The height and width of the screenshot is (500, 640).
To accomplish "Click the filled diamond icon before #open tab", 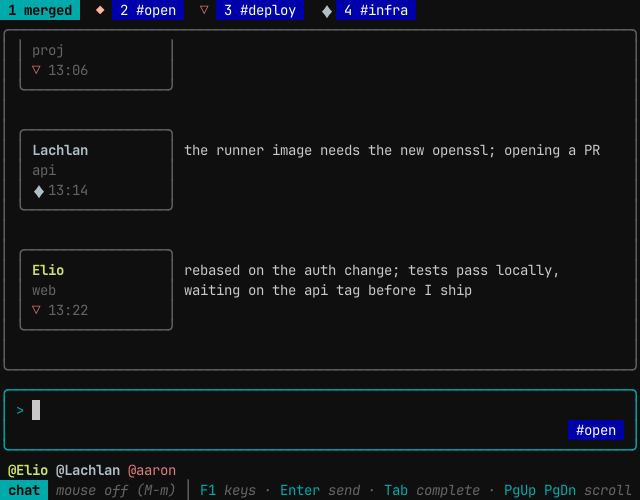I will [x=100, y=10].
